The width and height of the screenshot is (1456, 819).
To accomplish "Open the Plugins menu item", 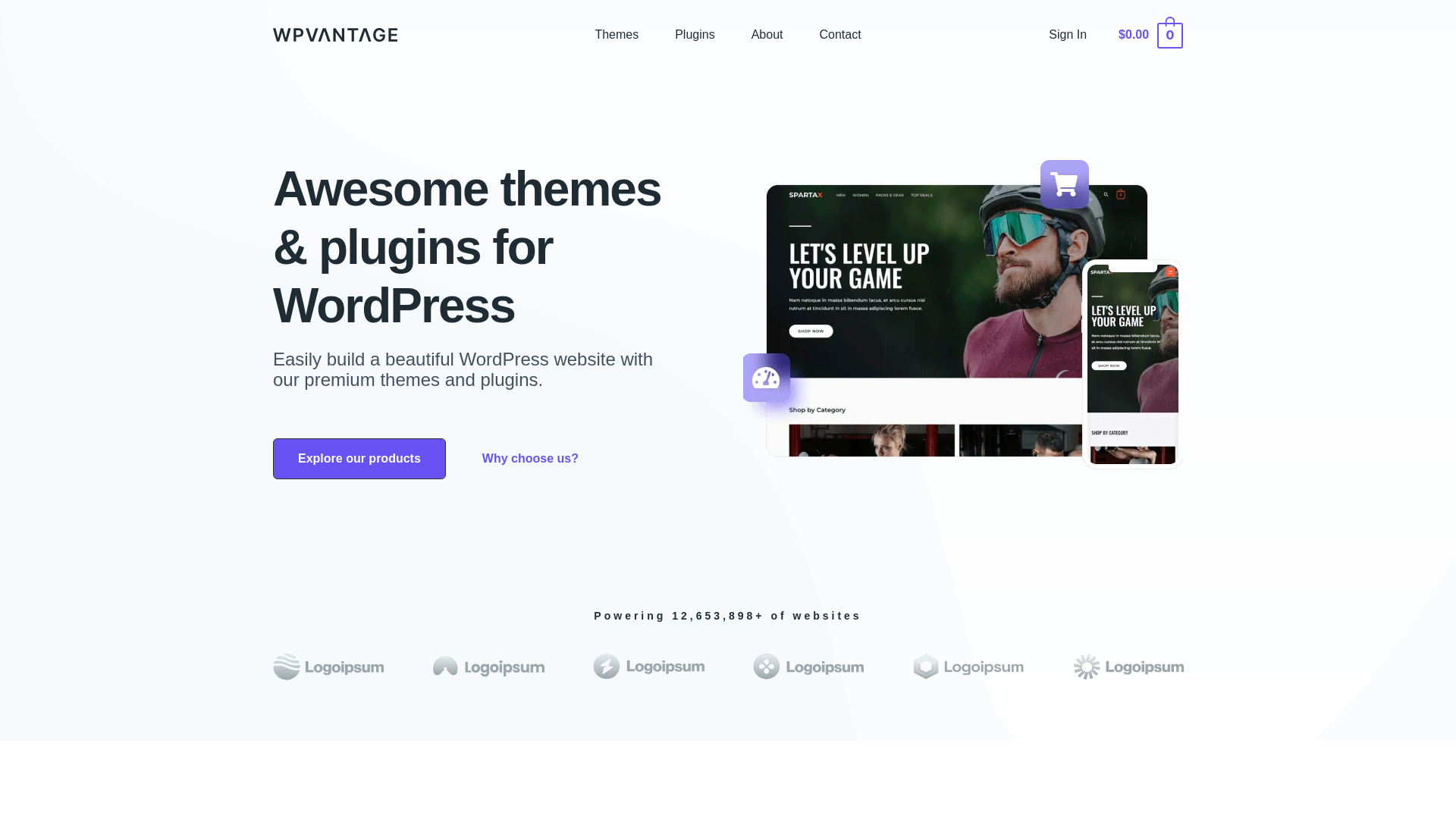I will [695, 35].
